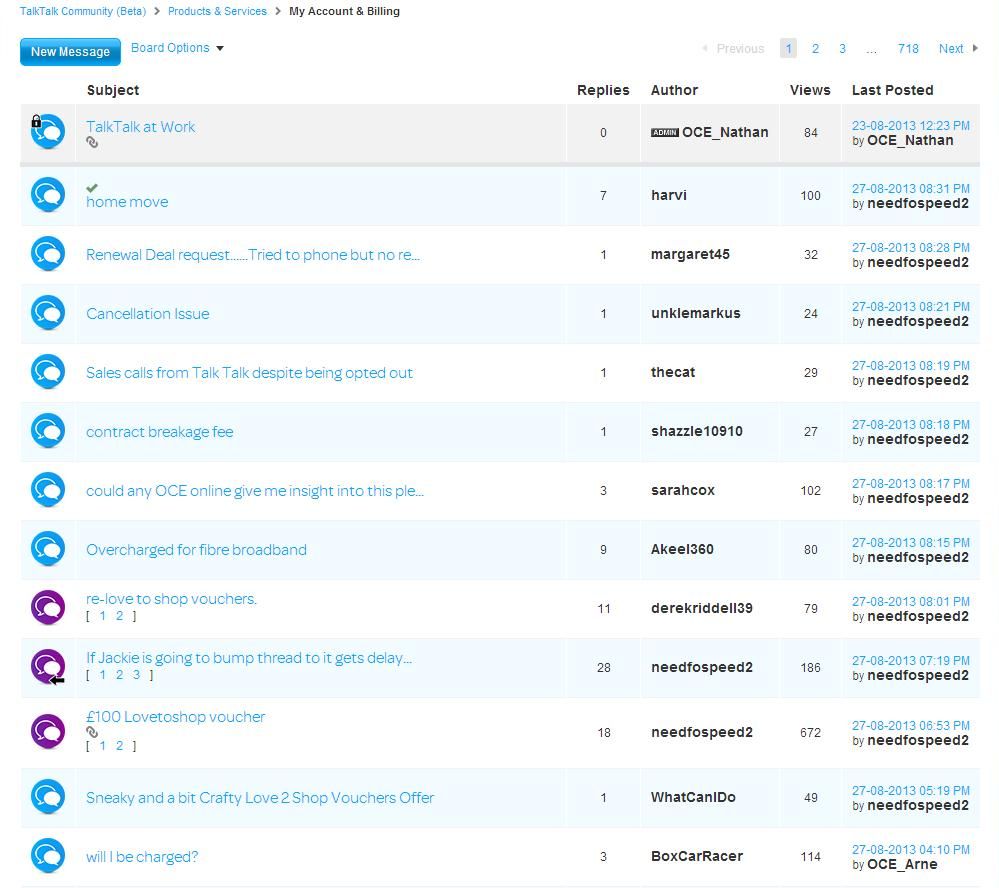Open the Renewal Deal request thread

pos(253,255)
